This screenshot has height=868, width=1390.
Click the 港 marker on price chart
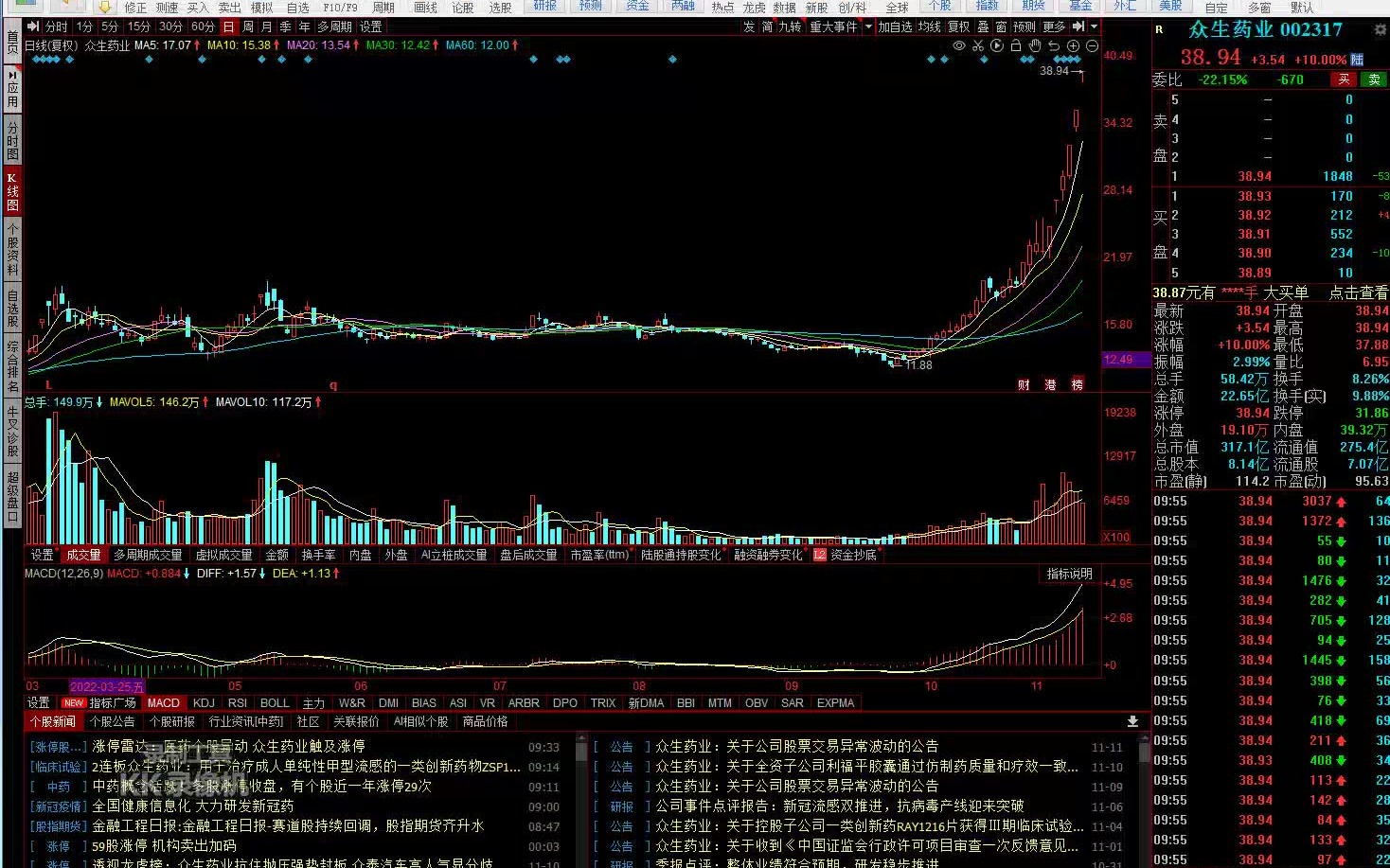pos(1050,384)
